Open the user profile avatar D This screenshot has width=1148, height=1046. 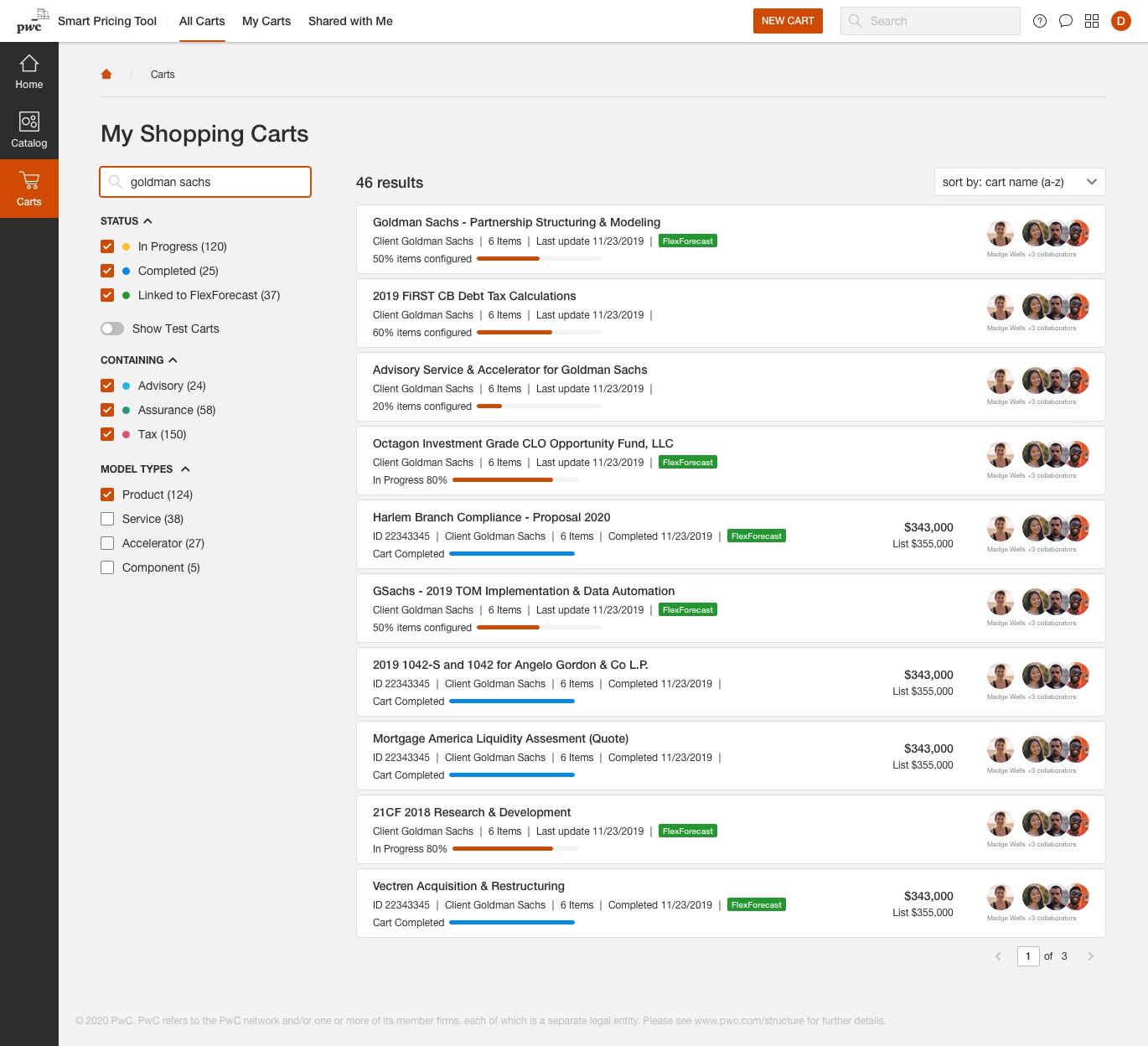[1121, 21]
